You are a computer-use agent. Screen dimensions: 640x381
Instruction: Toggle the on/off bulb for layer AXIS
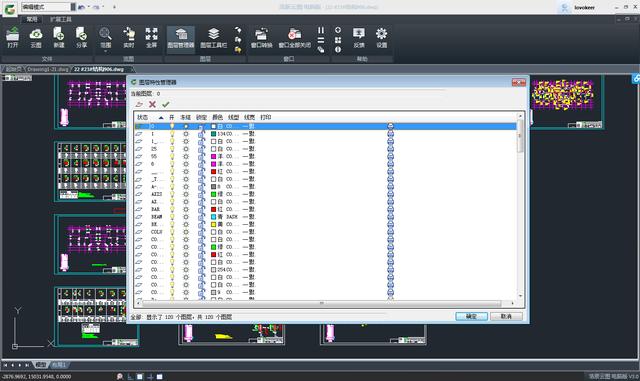point(172,194)
